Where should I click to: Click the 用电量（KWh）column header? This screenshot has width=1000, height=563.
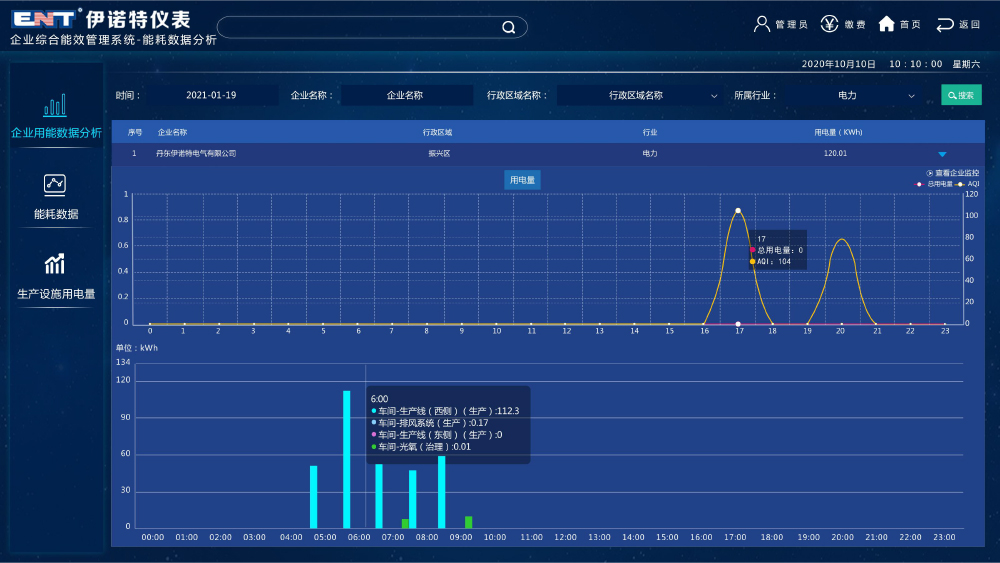coord(837,132)
